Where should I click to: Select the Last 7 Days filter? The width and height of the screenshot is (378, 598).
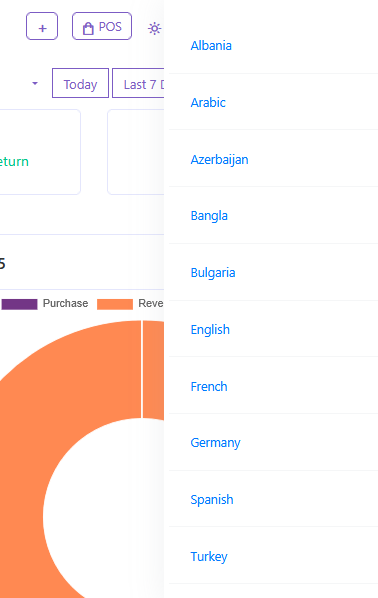[138, 83]
